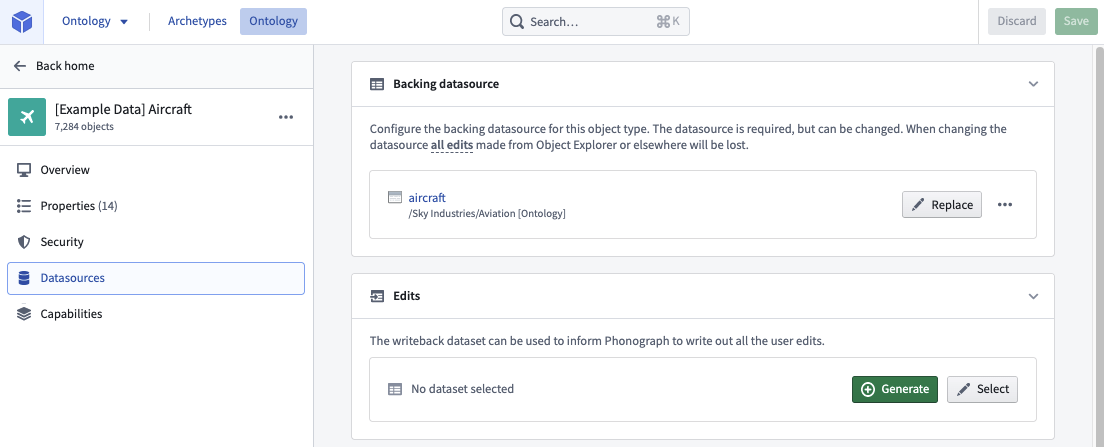Click '7,284 objects' text

point(84,127)
